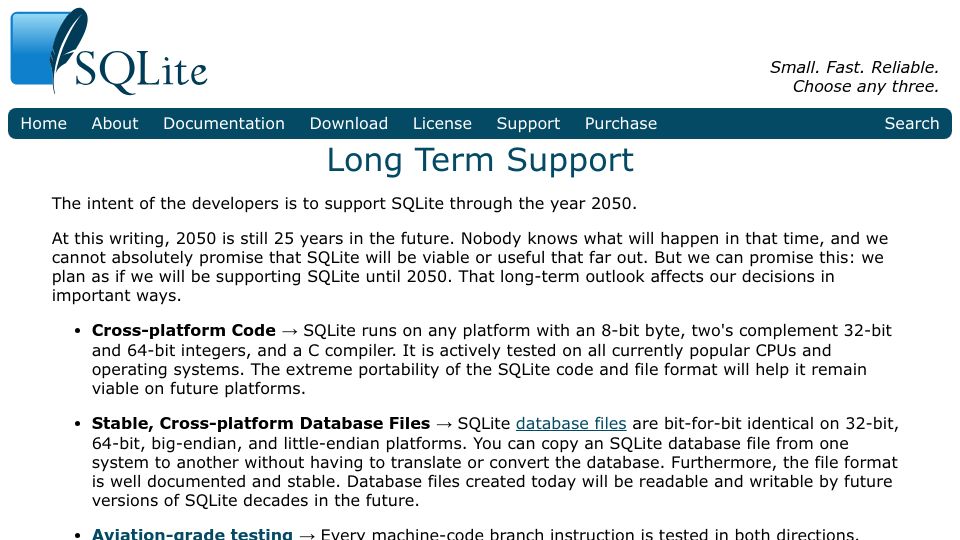Open the Documentation menu link
The height and width of the screenshot is (540, 960).
pyautogui.click(x=224, y=124)
